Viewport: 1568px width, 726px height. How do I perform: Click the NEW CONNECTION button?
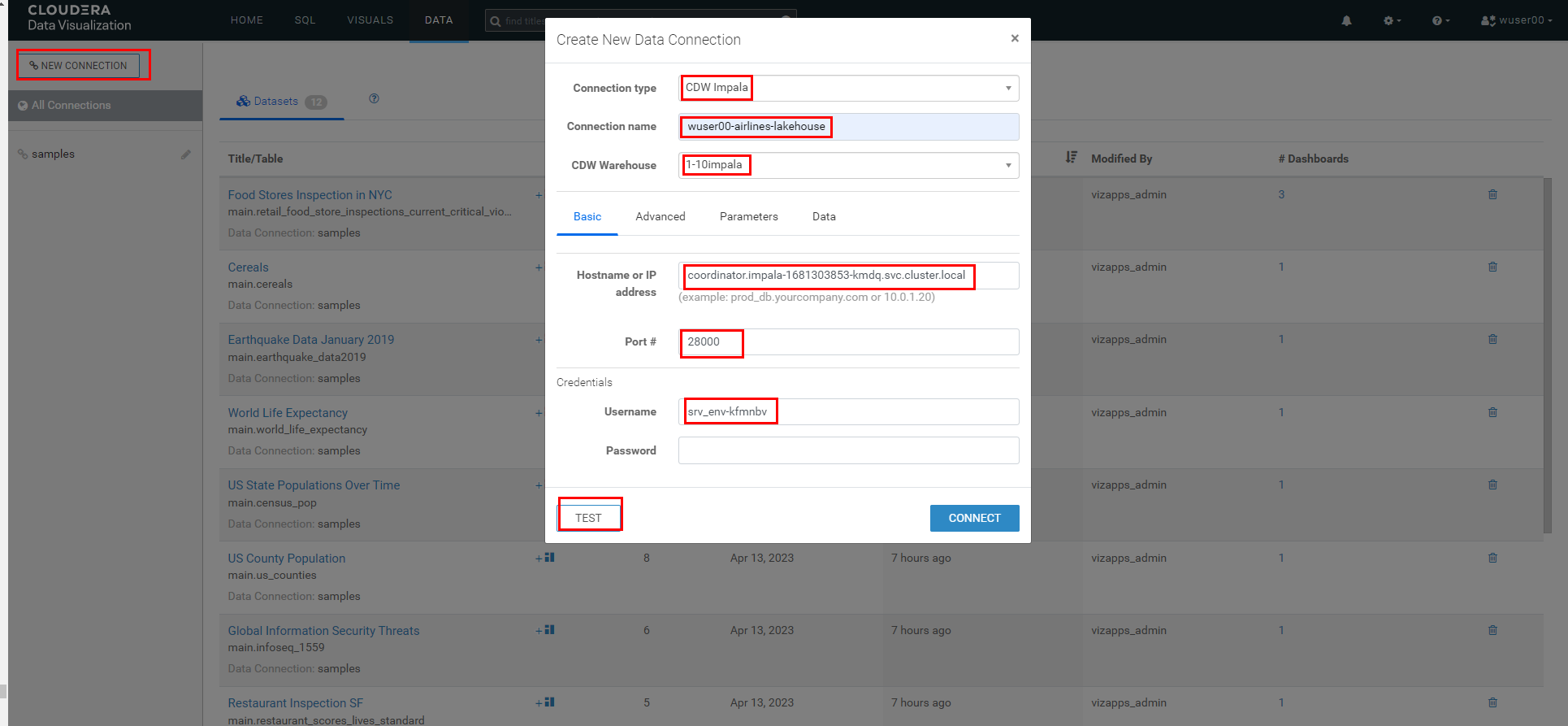(x=78, y=65)
